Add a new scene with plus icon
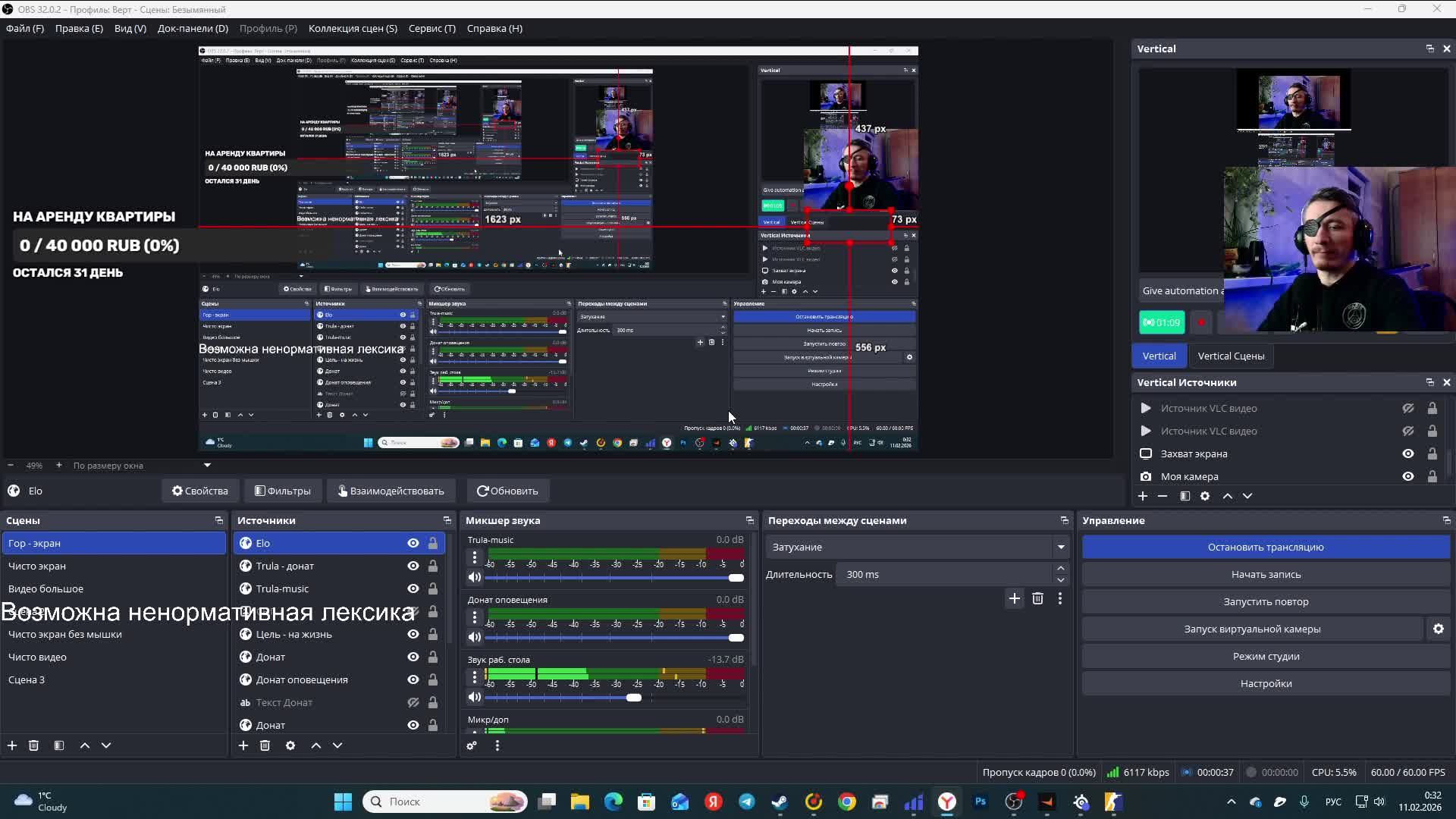Image resolution: width=1456 pixels, height=819 pixels. click(x=12, y=745)
